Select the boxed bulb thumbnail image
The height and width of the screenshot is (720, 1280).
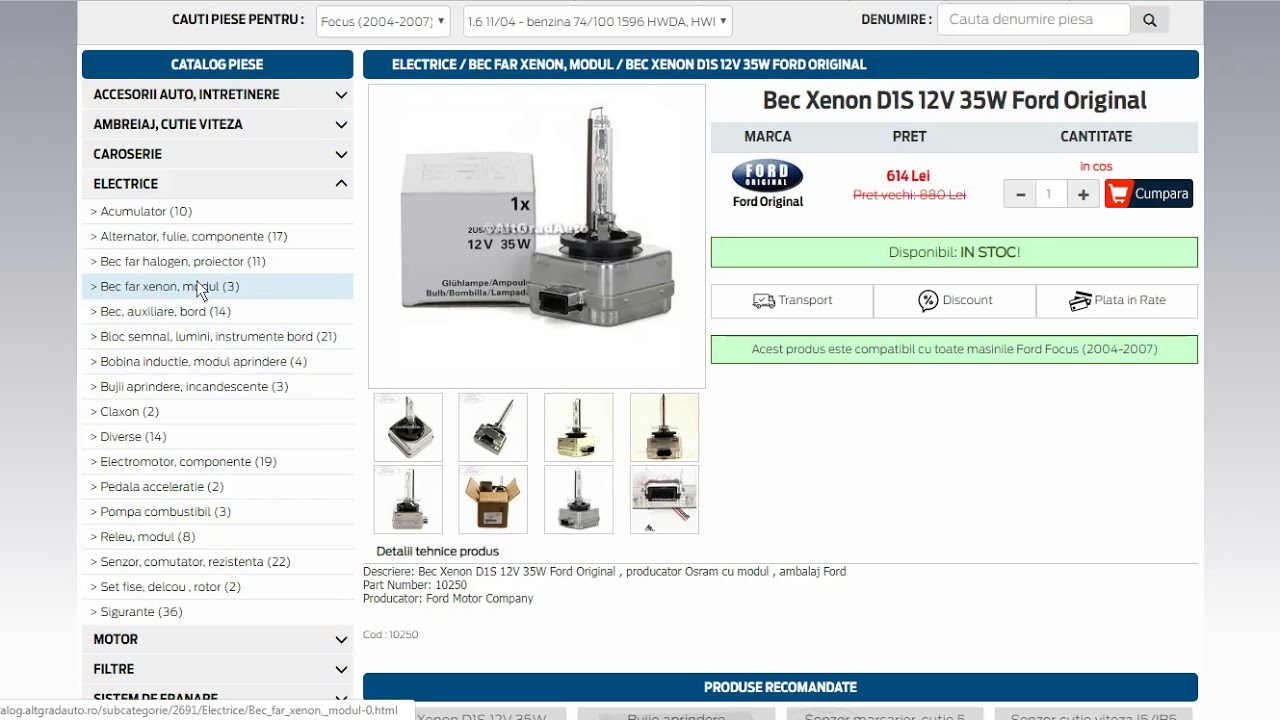point(493,499)
